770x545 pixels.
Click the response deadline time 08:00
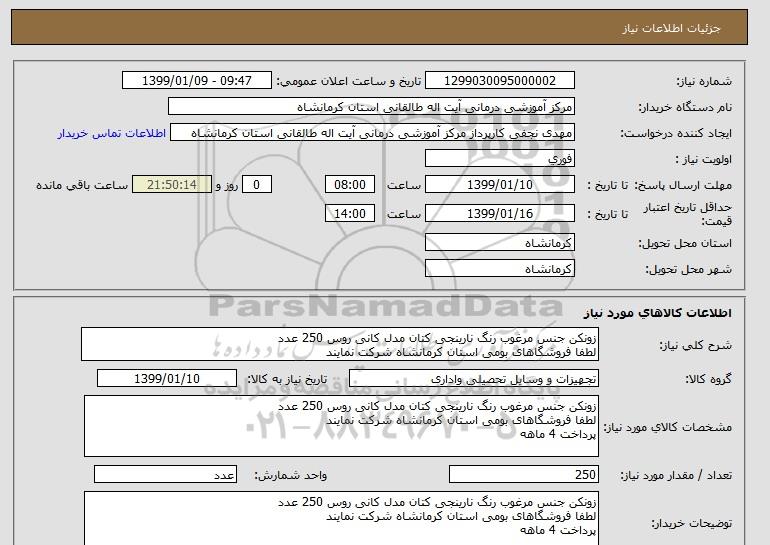click(350, 185)
